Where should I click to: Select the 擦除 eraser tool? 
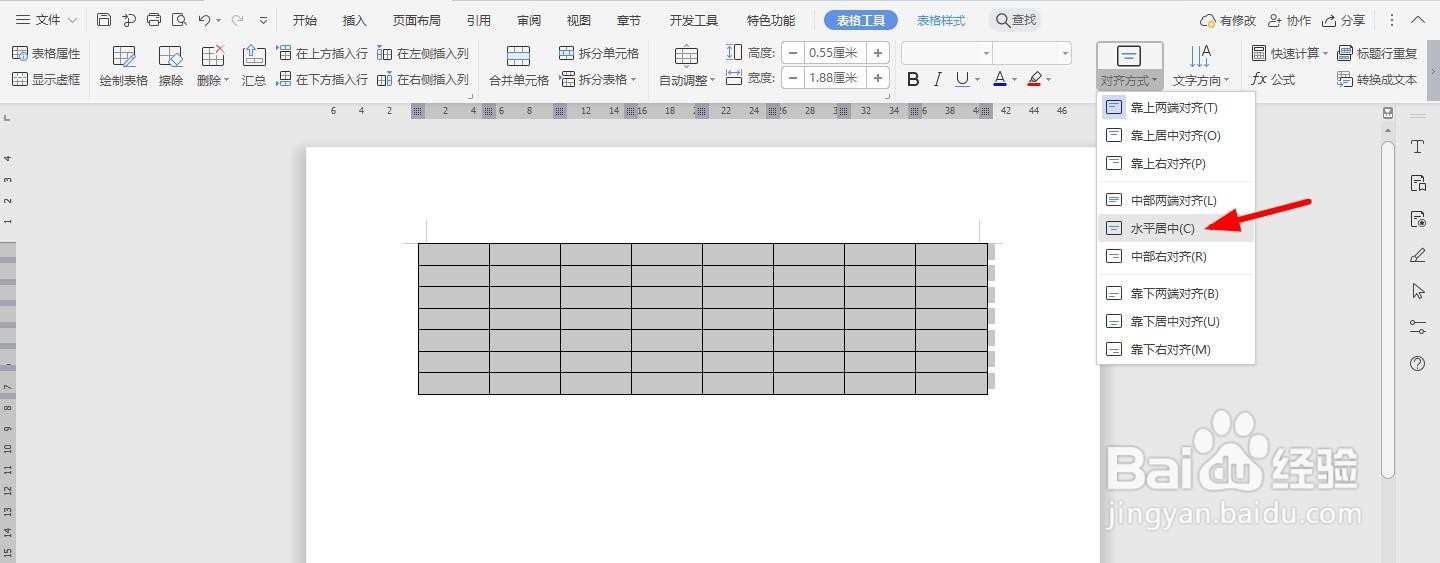tap(171, 66)
